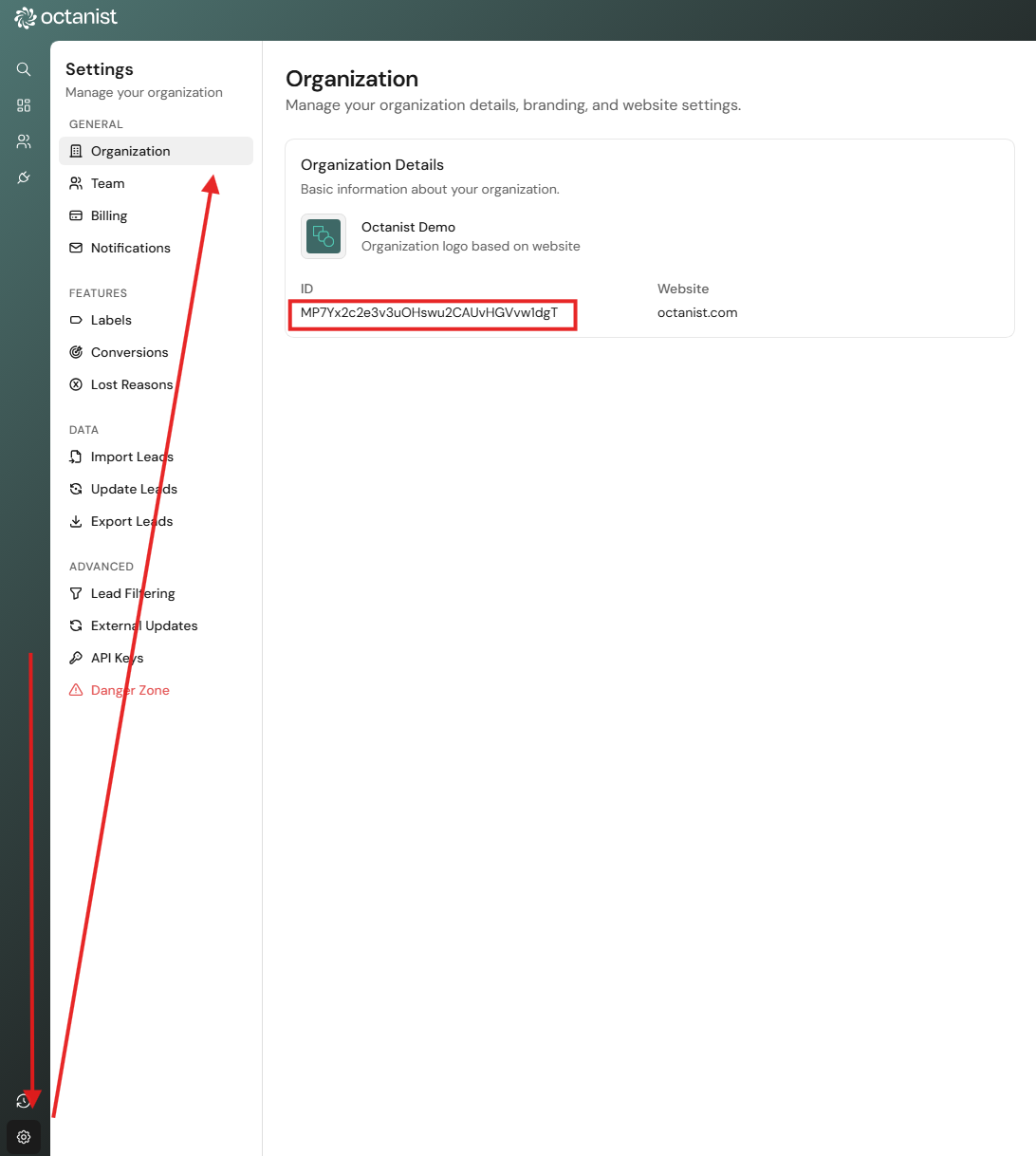
Task: Open Notifications settings
Action: click(x=129, y=248)
